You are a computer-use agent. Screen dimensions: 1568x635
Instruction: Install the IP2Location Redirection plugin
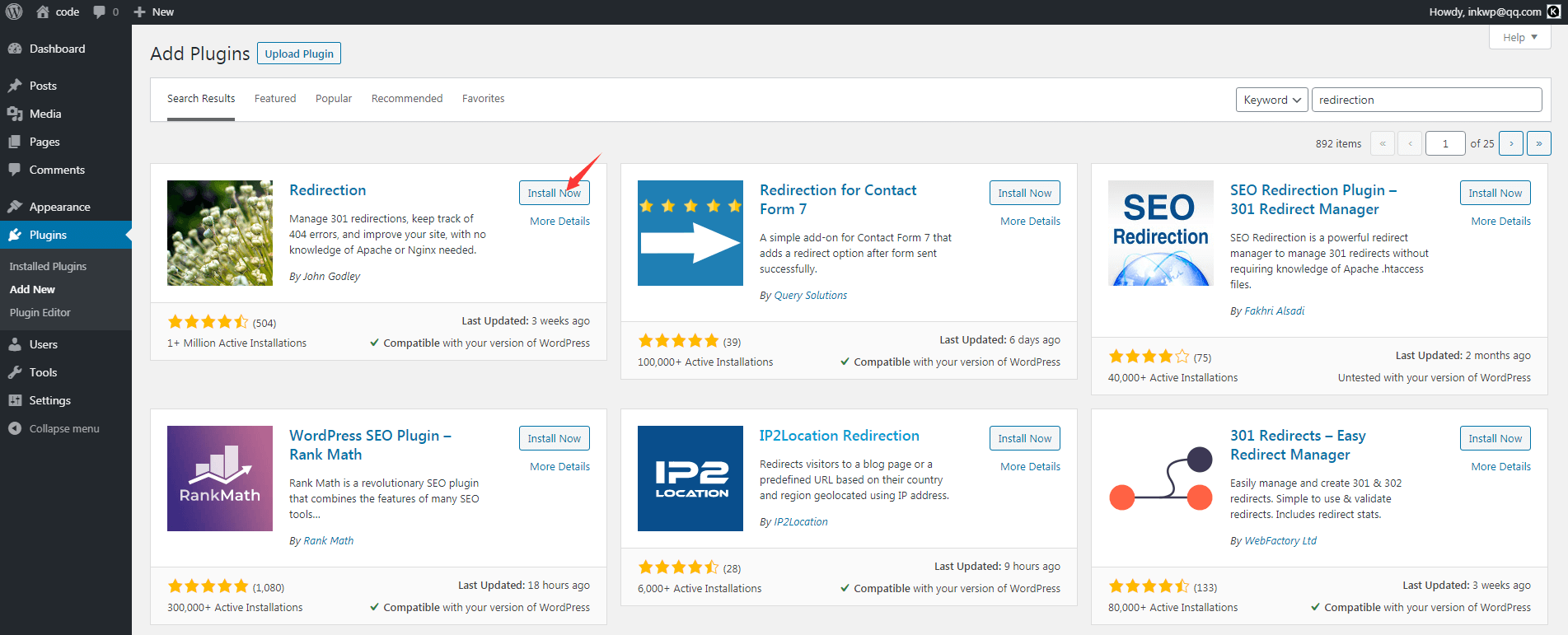pos(1024,438)
